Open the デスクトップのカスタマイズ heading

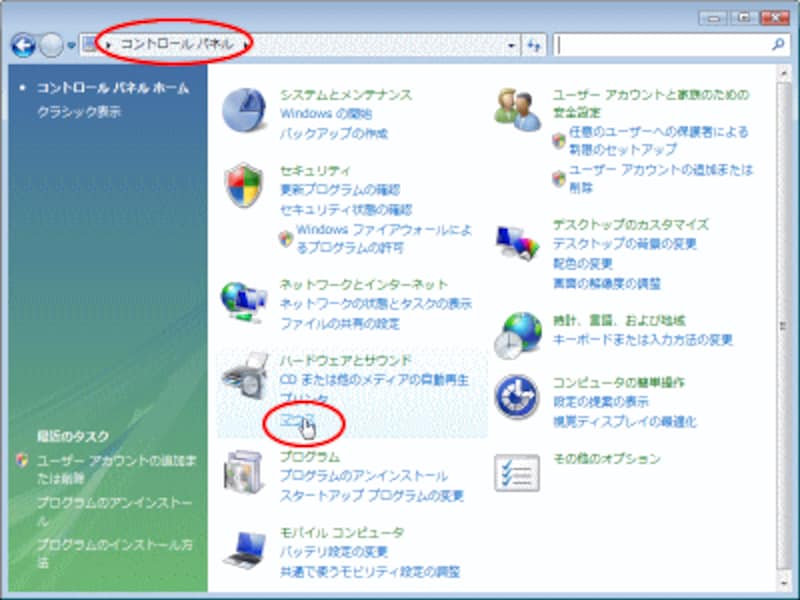pyautogui.click(x=631, y=224)
